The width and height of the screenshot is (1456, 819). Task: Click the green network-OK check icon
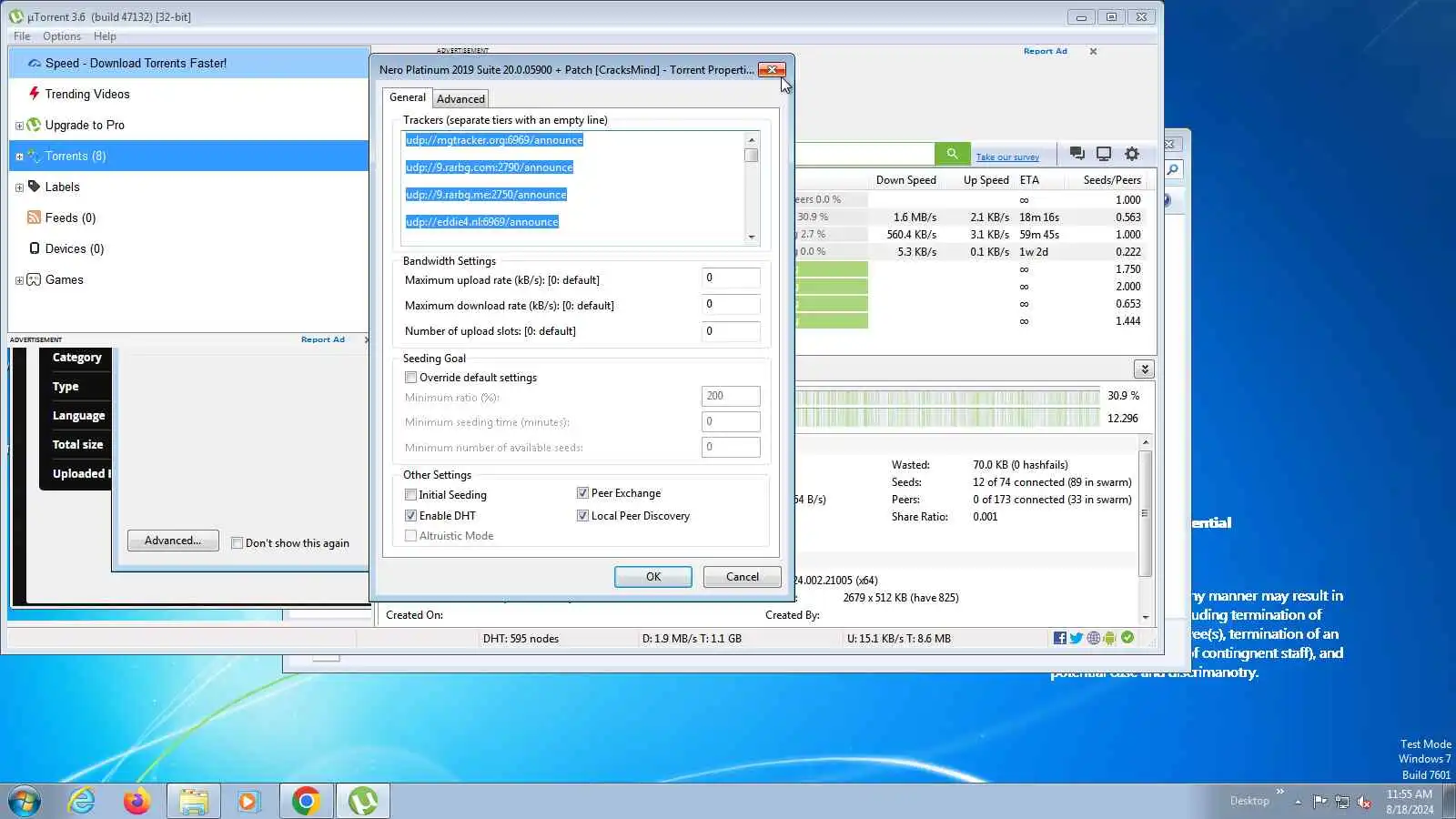coord(1127,638)
